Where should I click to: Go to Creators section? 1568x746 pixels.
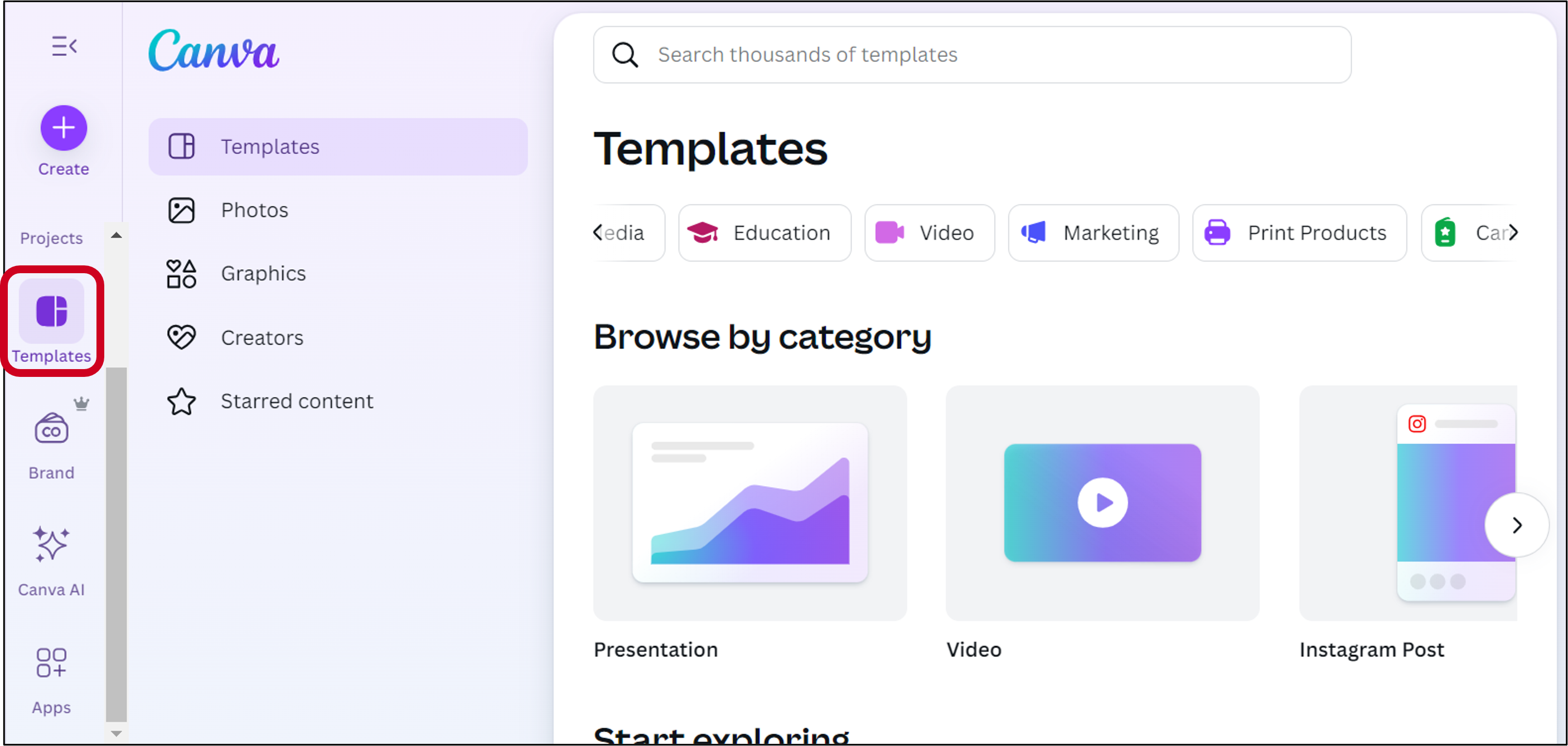coord(262,338)
